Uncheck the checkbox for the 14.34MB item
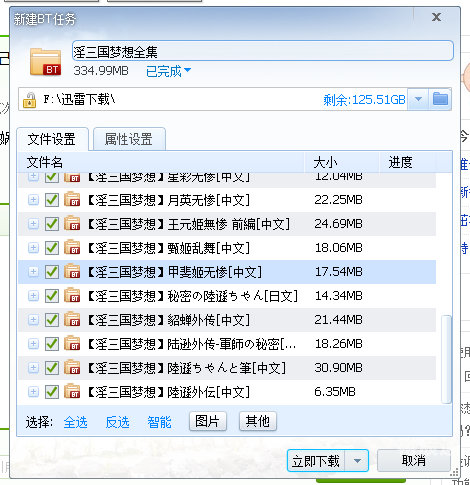 click(52, 296)
